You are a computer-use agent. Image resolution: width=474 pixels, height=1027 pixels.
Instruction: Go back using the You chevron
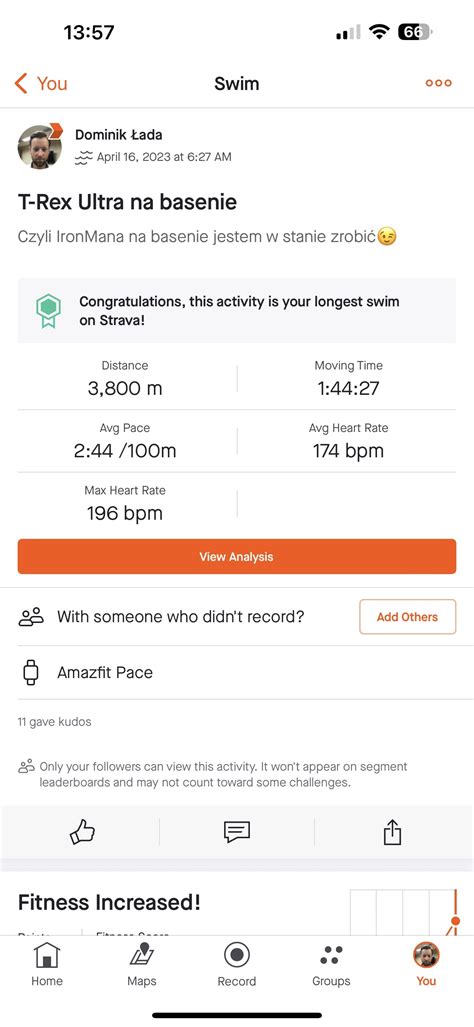(41, 83)
